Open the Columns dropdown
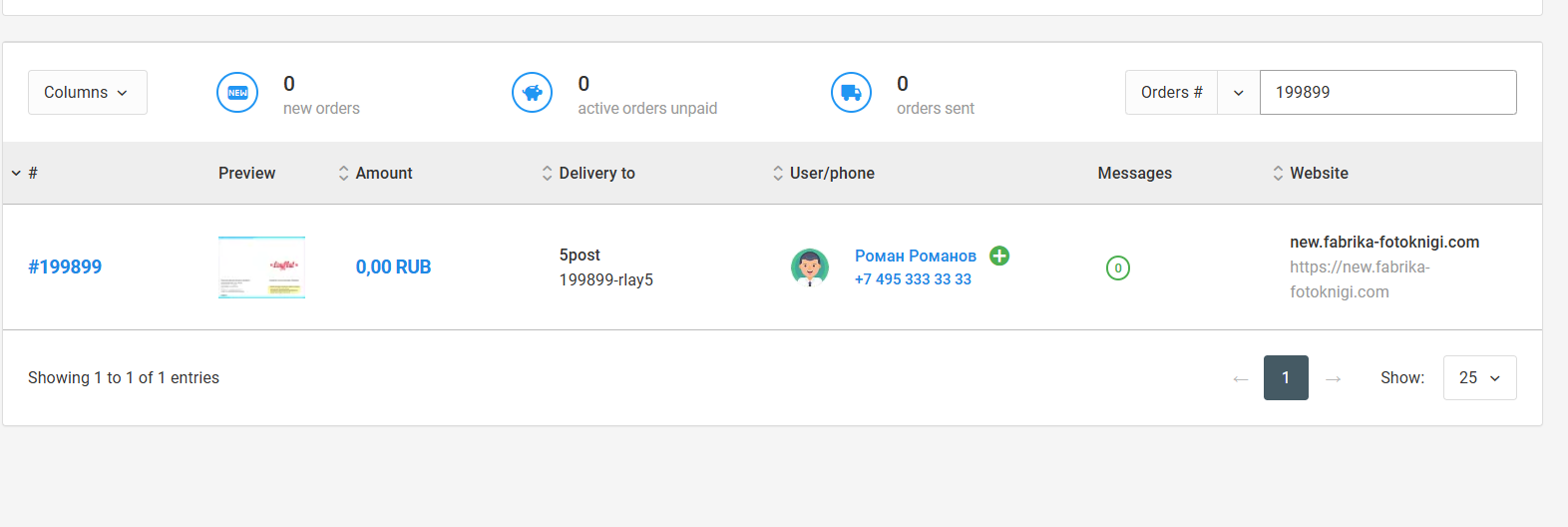 (x=87, y=92)
